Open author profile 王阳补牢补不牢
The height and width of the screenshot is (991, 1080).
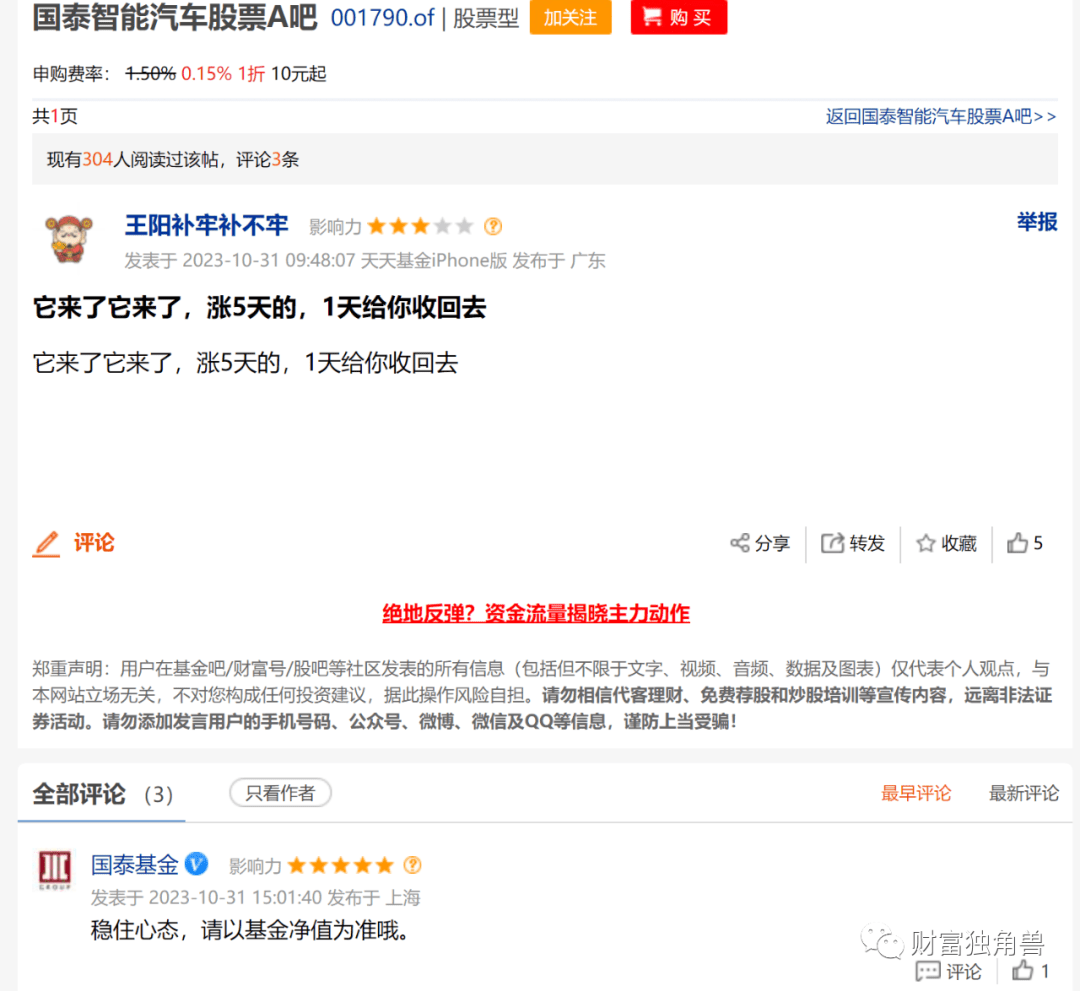206,225
